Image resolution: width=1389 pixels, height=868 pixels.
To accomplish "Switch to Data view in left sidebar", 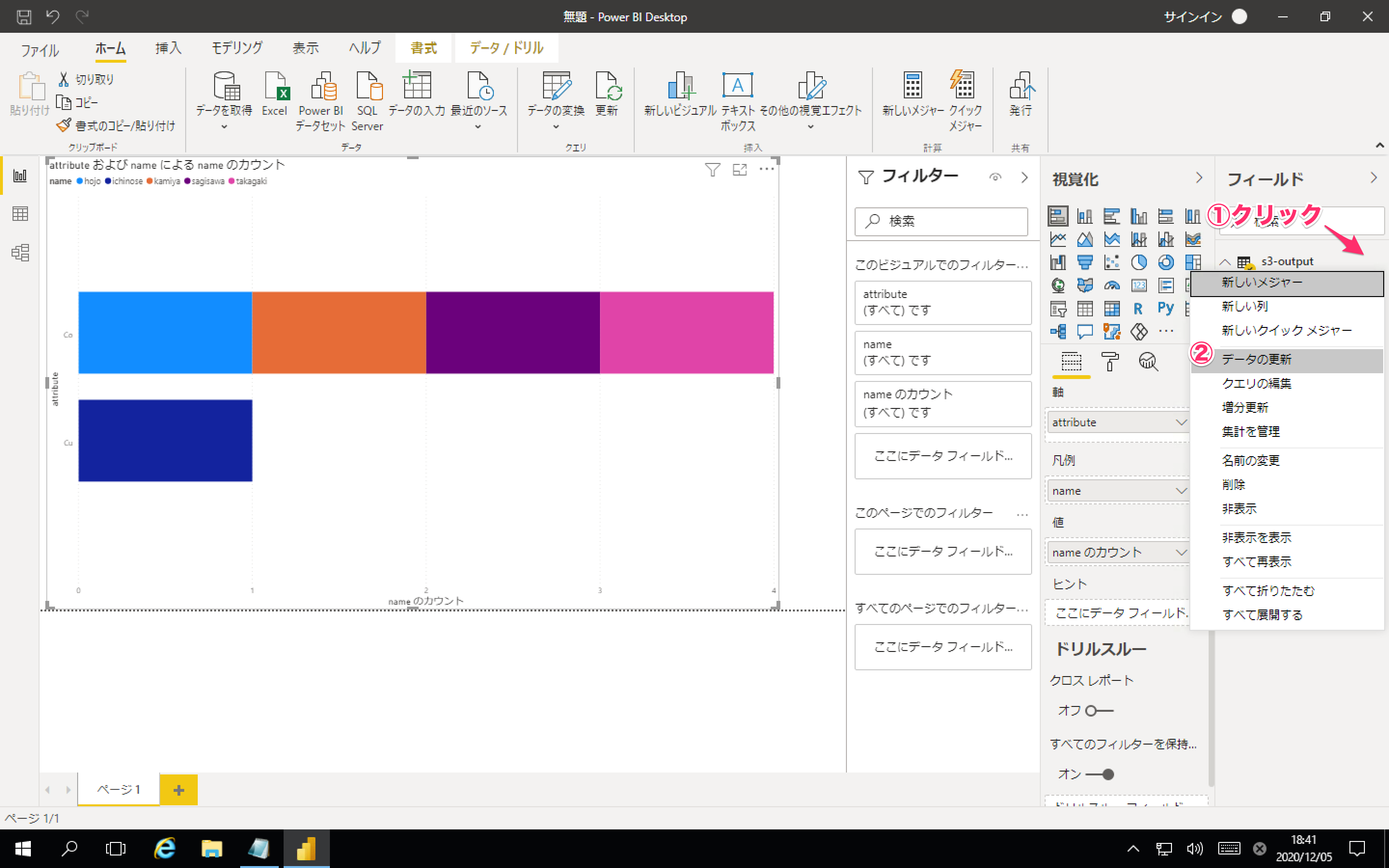I will click(20, 214).
